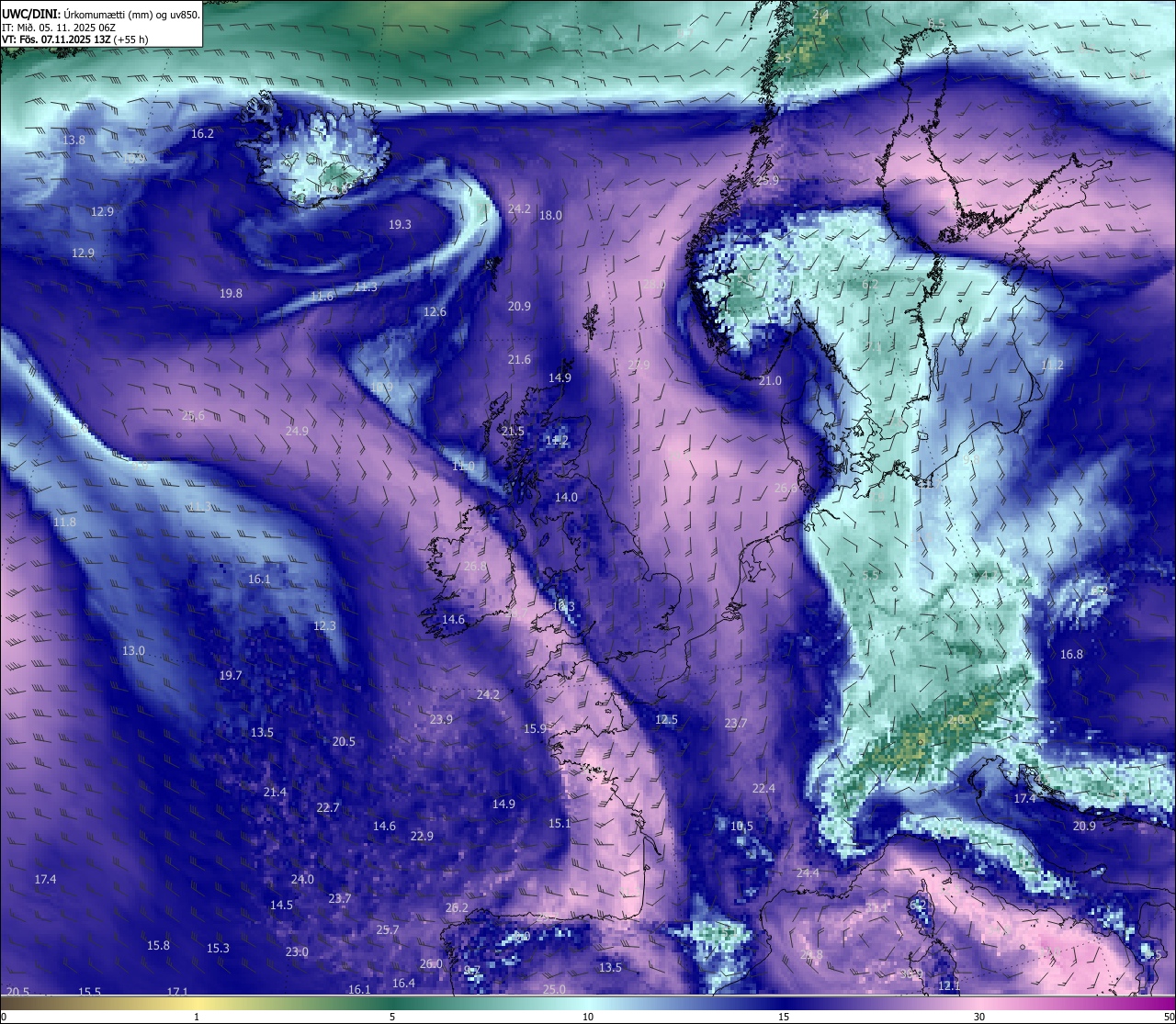Viewport: 1176px width, 1024px height.
Task: Click the 25.7 value on the map
Action: [x=388, y=929]
